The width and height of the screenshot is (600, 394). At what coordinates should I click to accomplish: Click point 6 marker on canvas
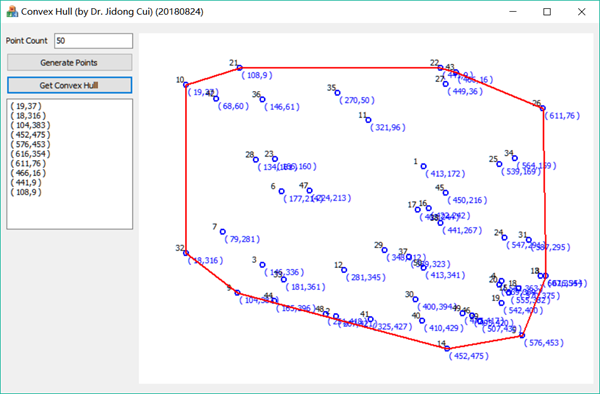282,191
